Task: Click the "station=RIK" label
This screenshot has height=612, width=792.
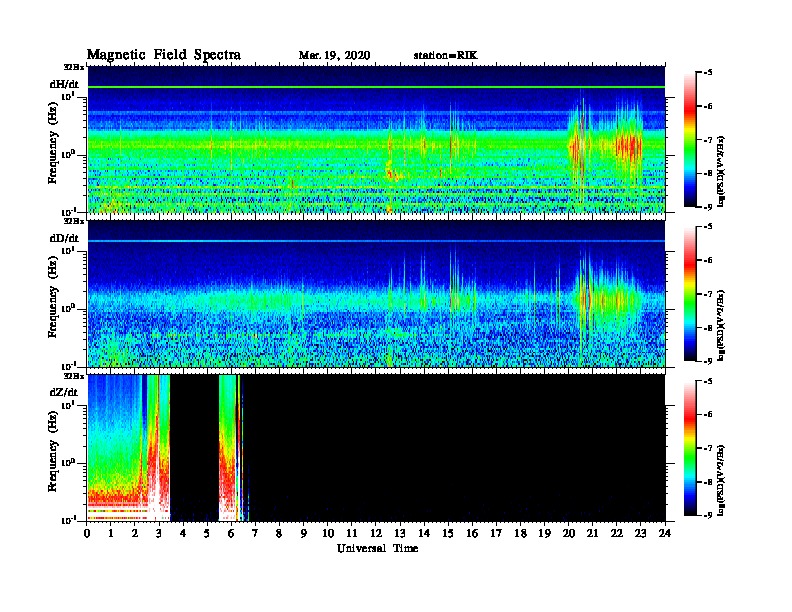Action: pyautogui.click(x=445, y=56)
